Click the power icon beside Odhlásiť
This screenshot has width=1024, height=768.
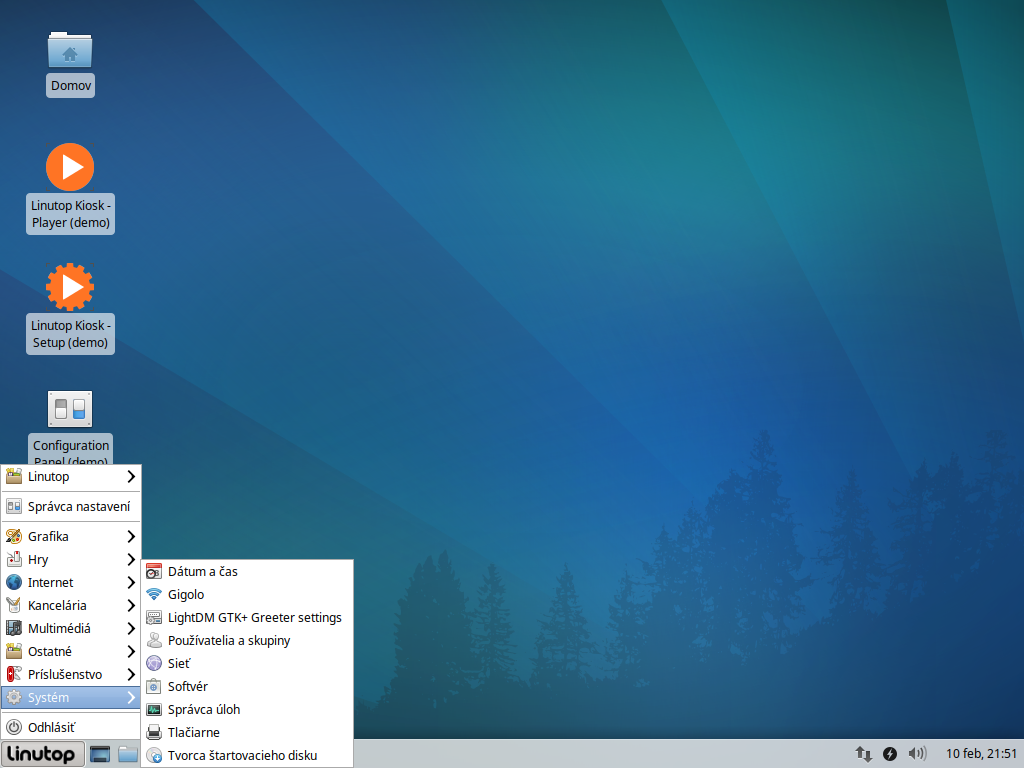14,728
